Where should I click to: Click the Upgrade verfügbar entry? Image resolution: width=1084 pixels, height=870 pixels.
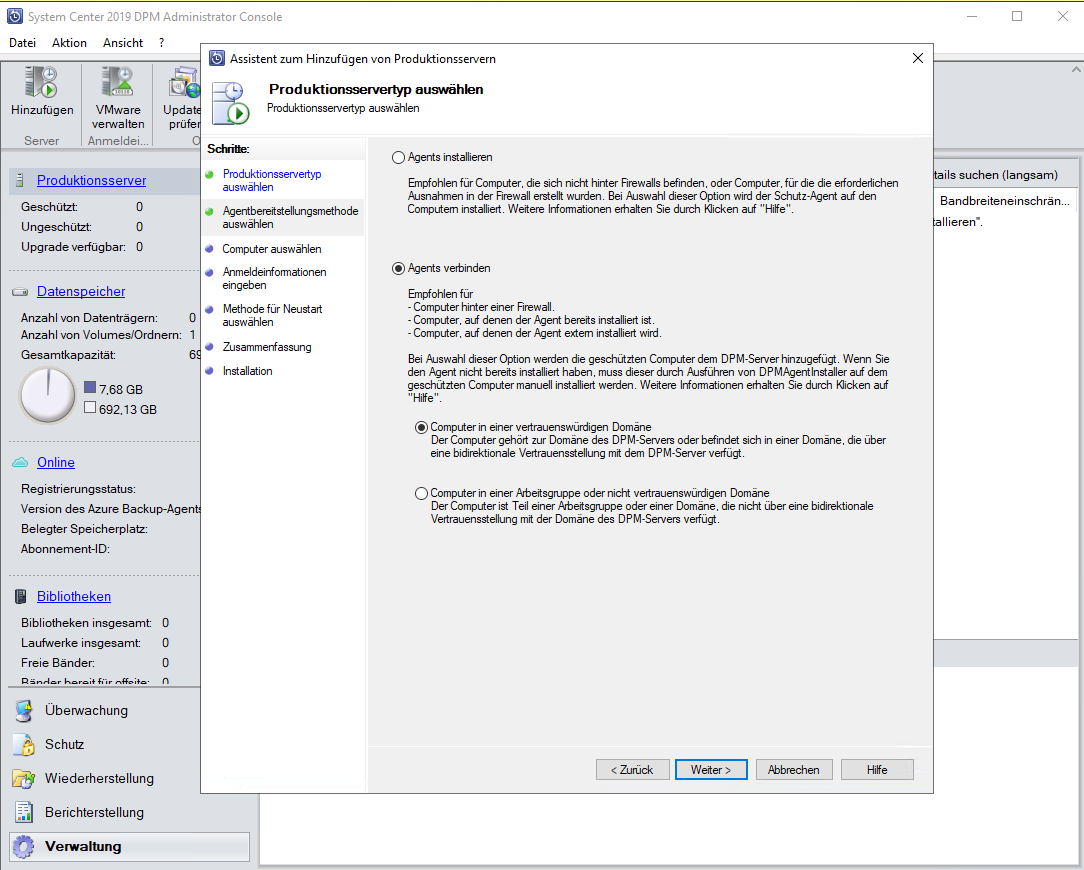pyautogui.click(x=82, y=247)
